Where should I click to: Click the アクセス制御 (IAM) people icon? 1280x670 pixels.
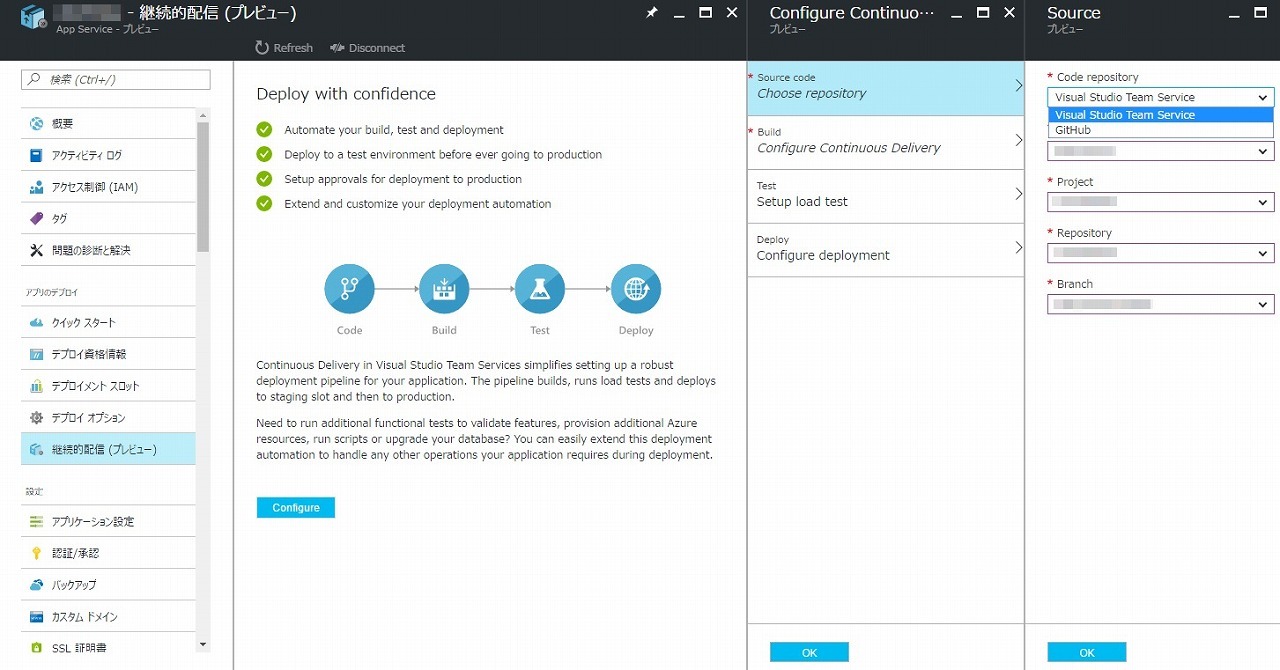click(36, 187)
